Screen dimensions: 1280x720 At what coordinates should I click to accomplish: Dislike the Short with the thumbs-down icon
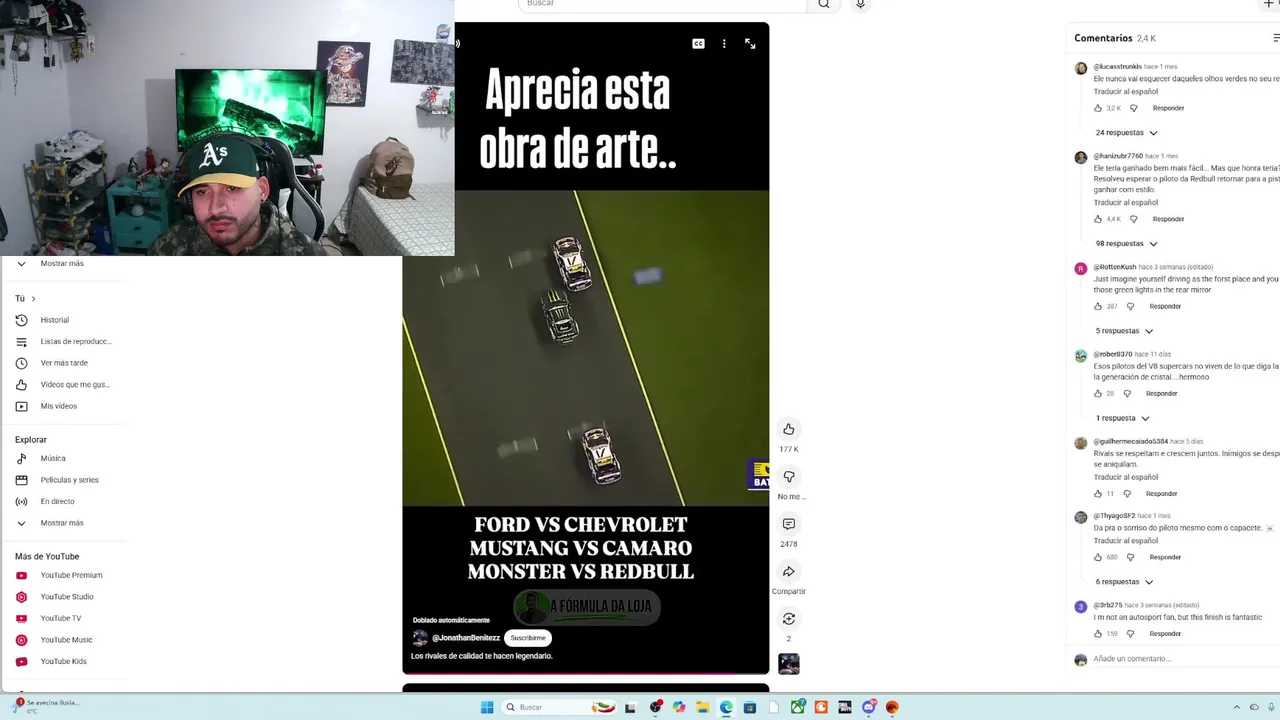coord(789,477)
